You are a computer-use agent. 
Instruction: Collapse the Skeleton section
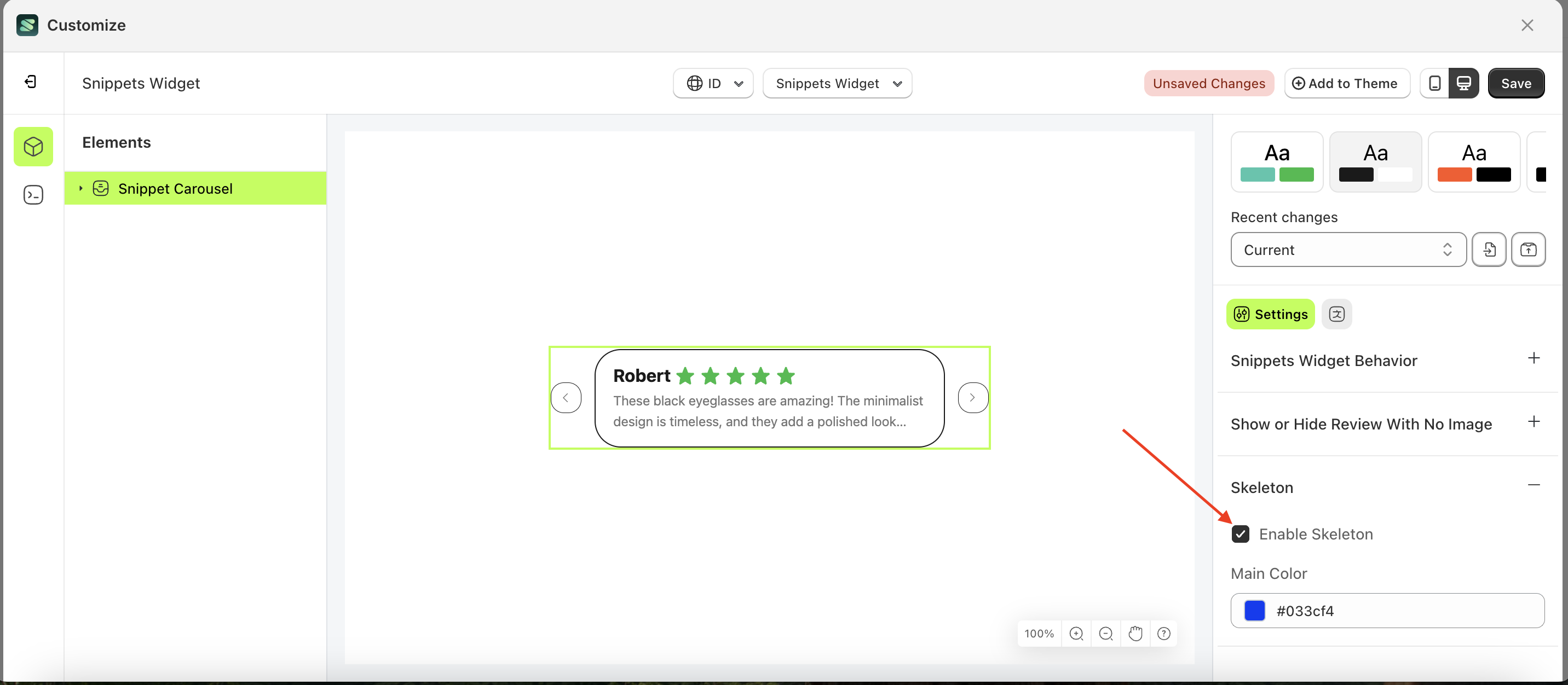[1535, 485]
